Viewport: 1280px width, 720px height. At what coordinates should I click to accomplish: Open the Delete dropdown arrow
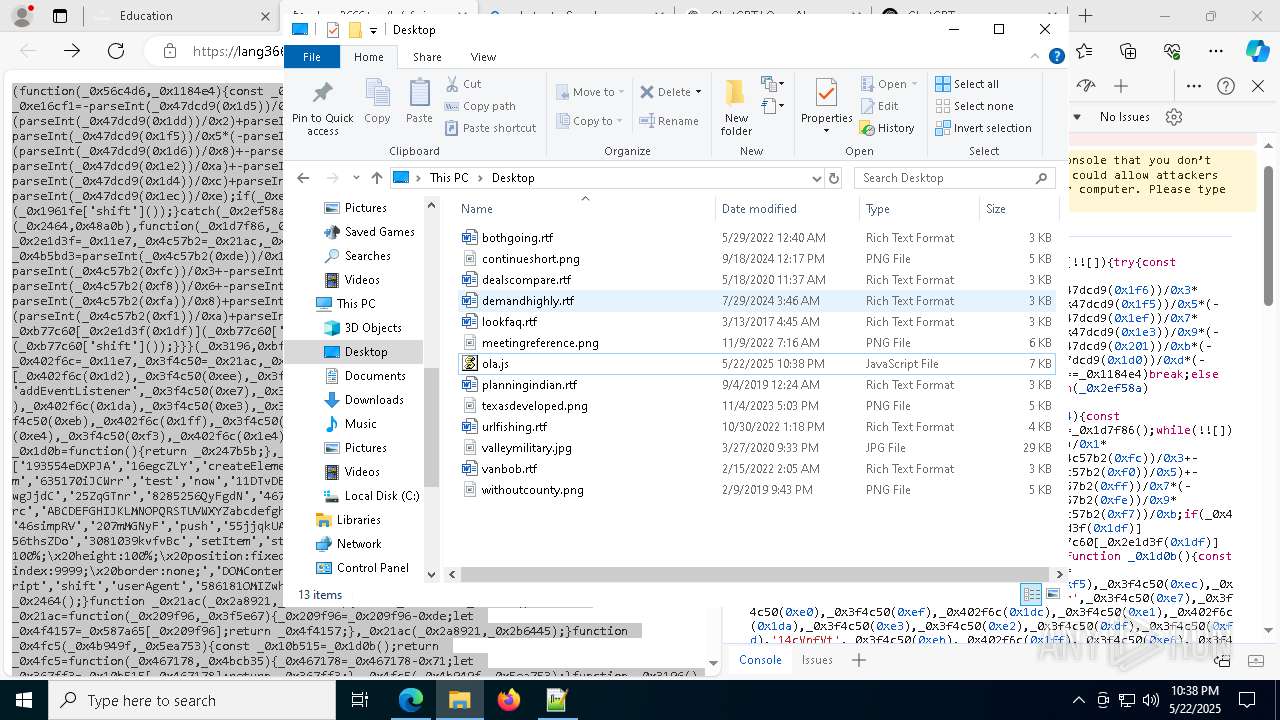(698, 92)
